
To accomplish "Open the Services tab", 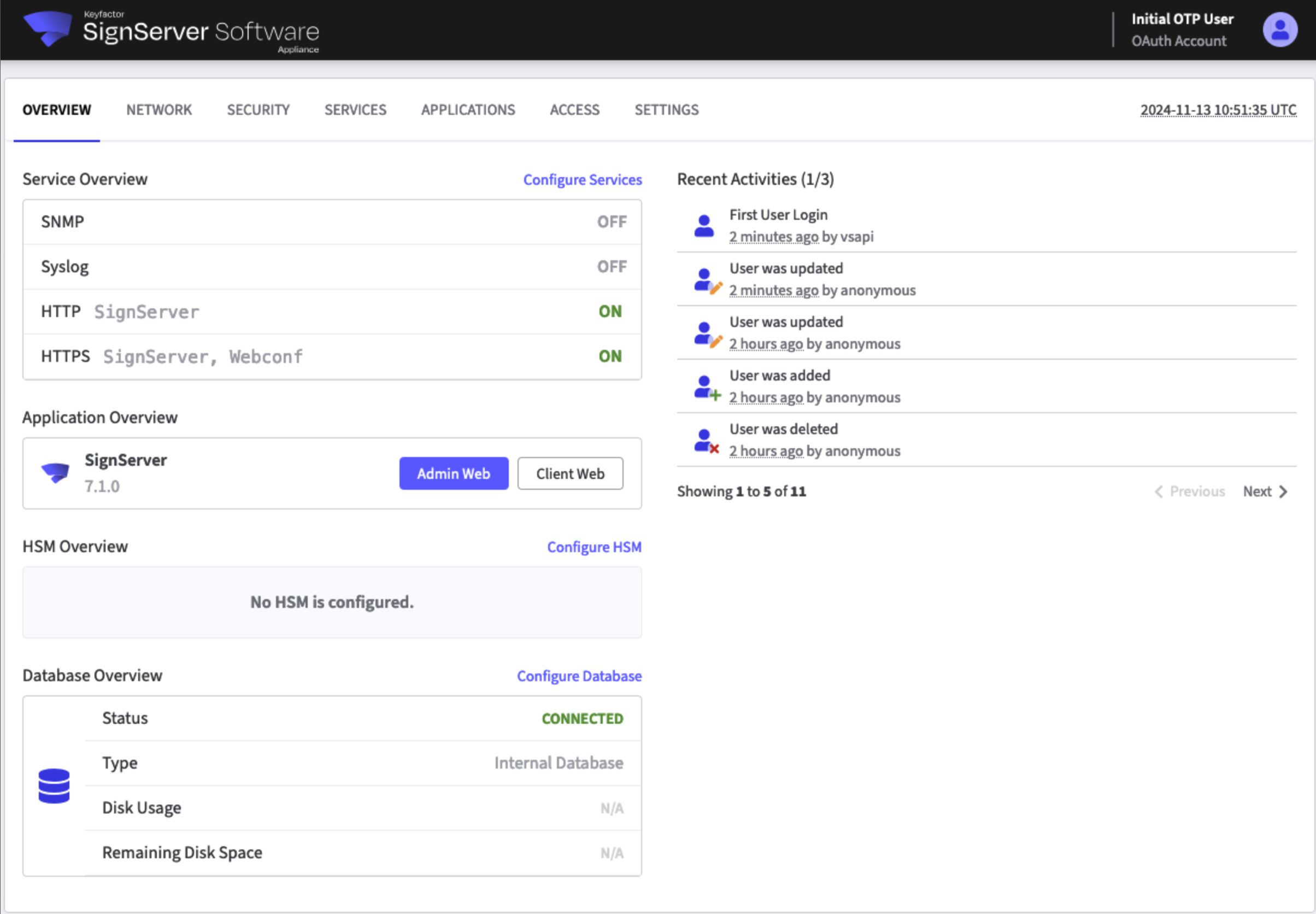I will (355, 110).
